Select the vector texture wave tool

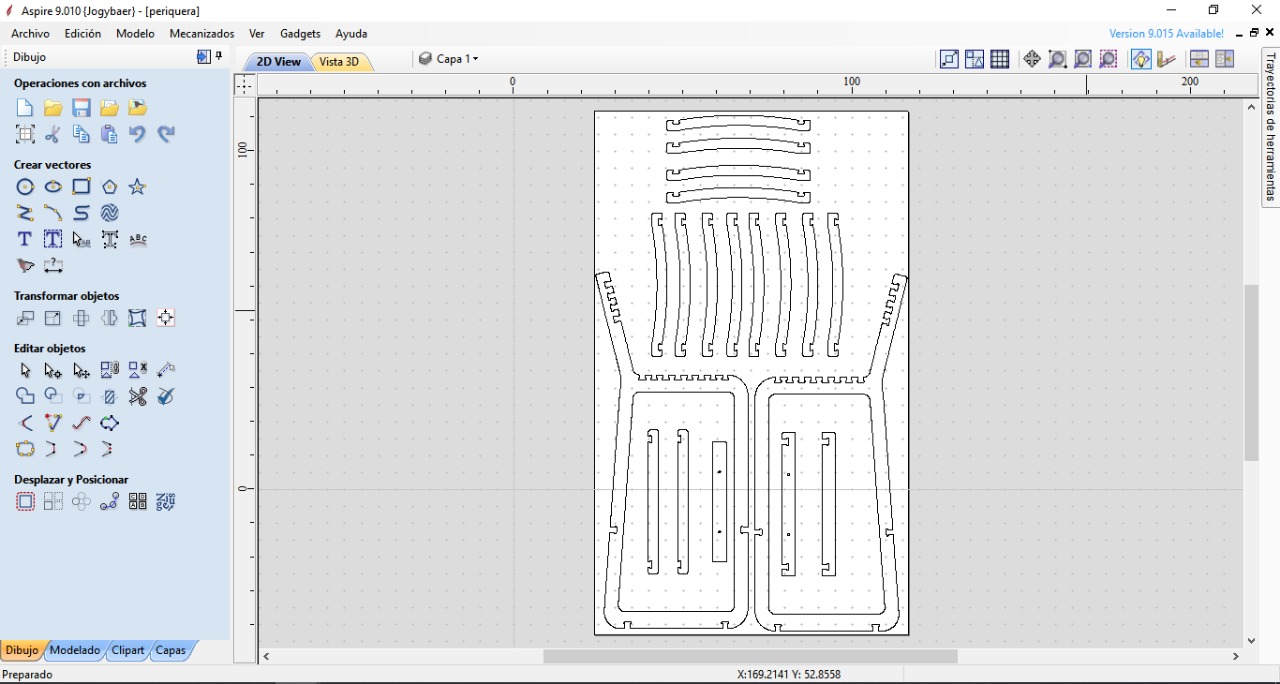109,213
